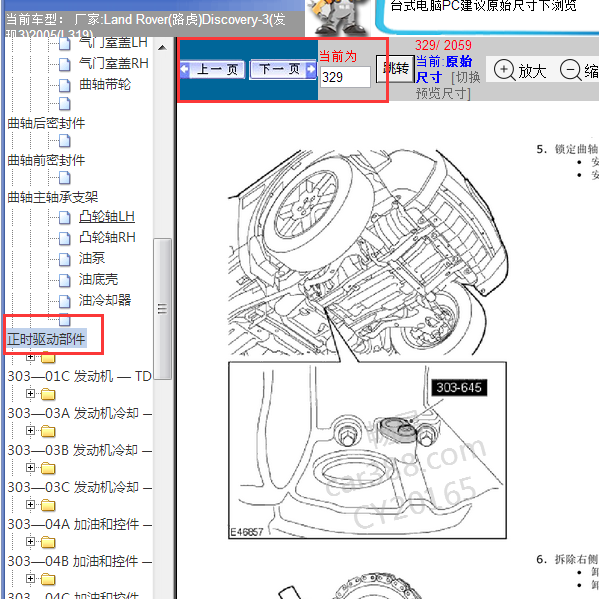The width and height of the screenshot is (599, 599).
Task: Open the 气门室盖RH document
Action: click(114, 63)
